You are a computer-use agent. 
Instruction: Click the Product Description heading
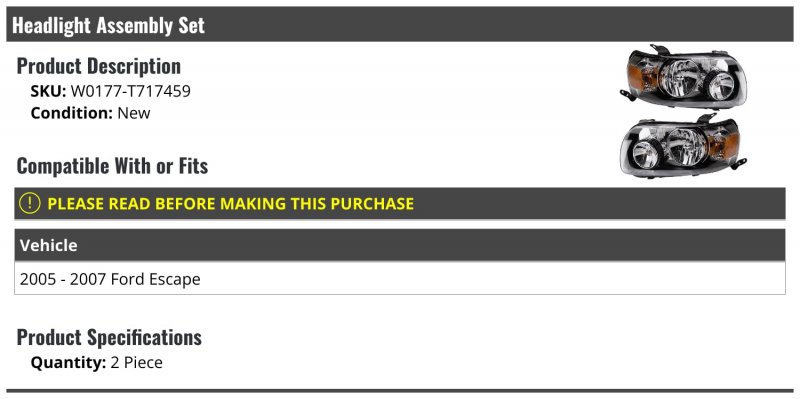tap(98, 66)
